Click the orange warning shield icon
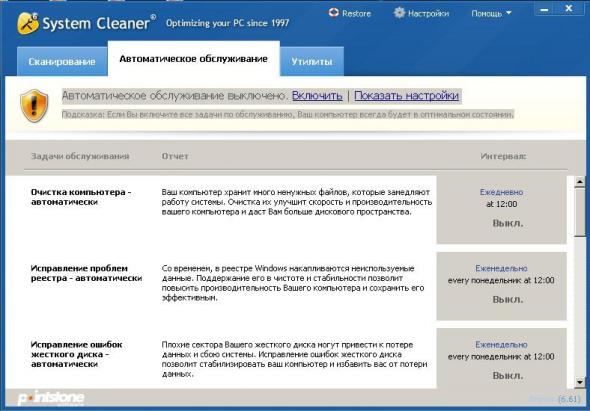The image size is (590, 411). coord(34,106)
